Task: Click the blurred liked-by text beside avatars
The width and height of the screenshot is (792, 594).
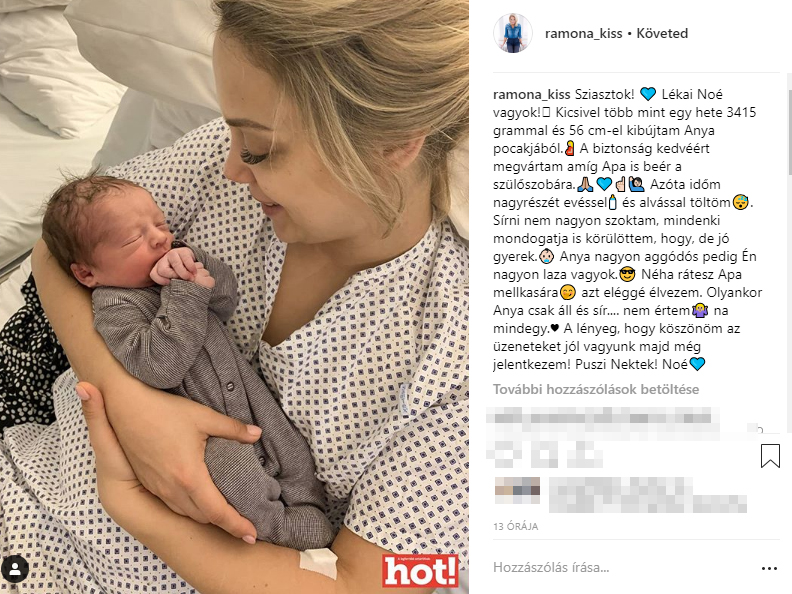Action: 647,496
